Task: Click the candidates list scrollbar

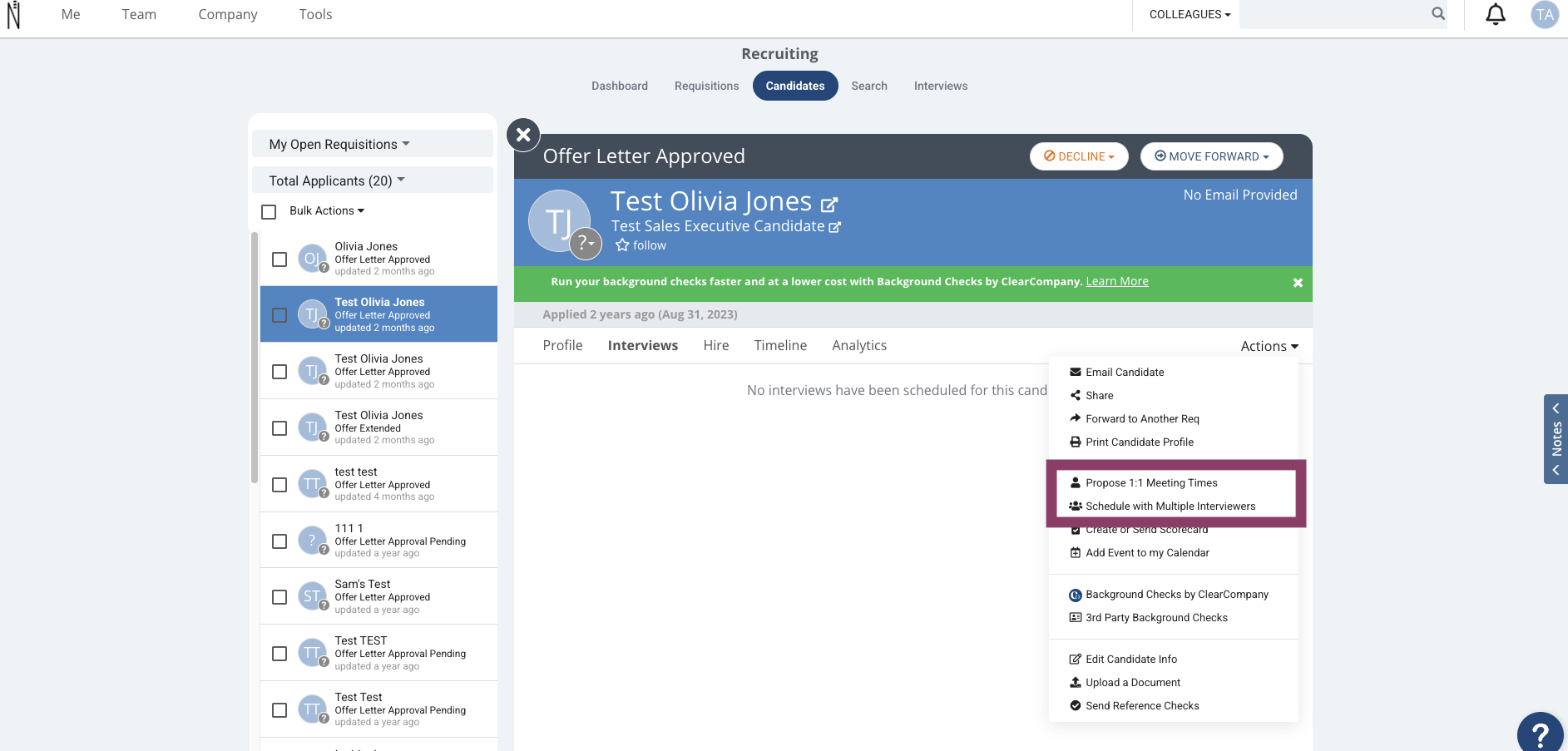Action: (x=255, y=358)
